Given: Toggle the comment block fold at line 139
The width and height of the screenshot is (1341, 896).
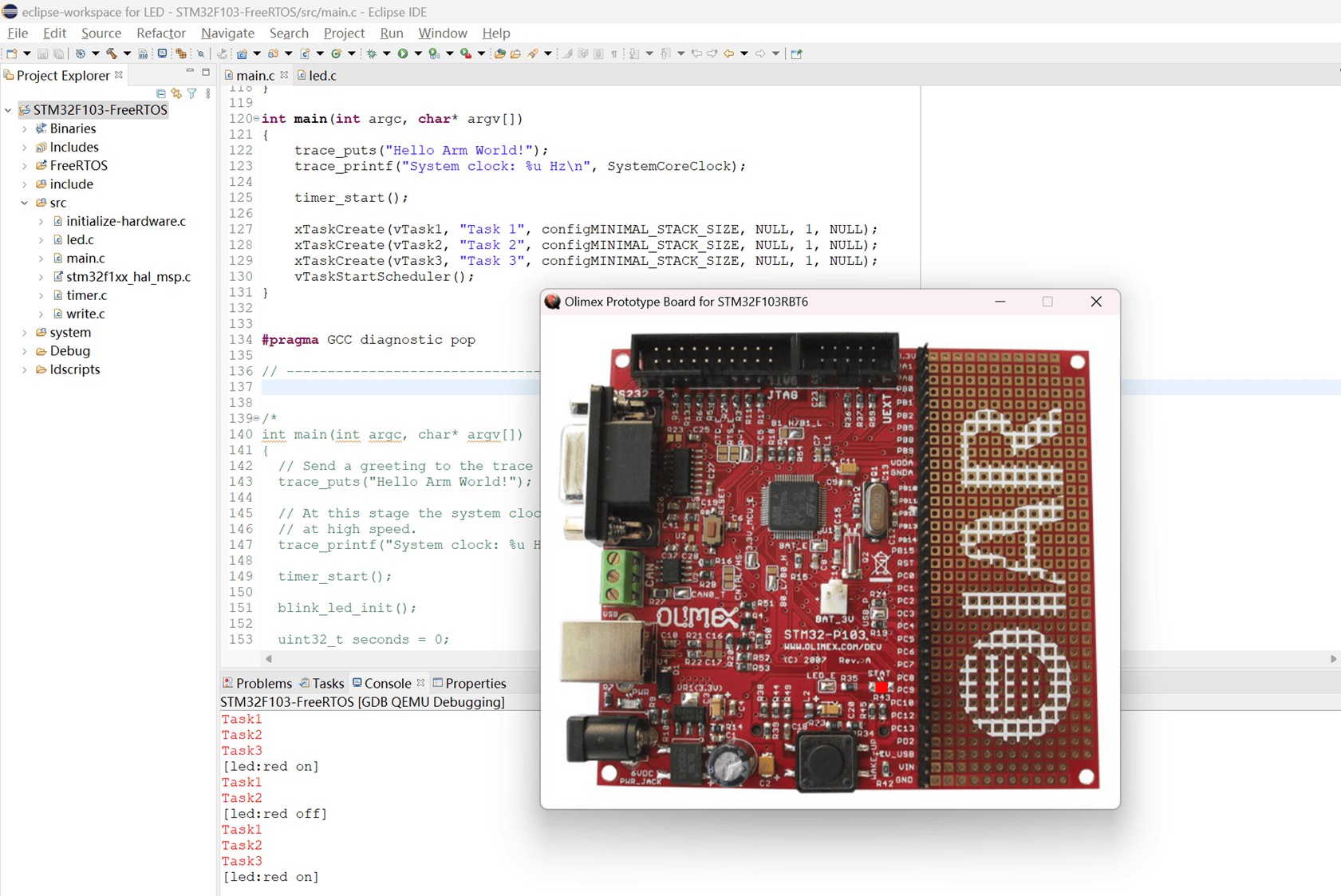Looking at the screenshot, I should (x=256, y=418).
